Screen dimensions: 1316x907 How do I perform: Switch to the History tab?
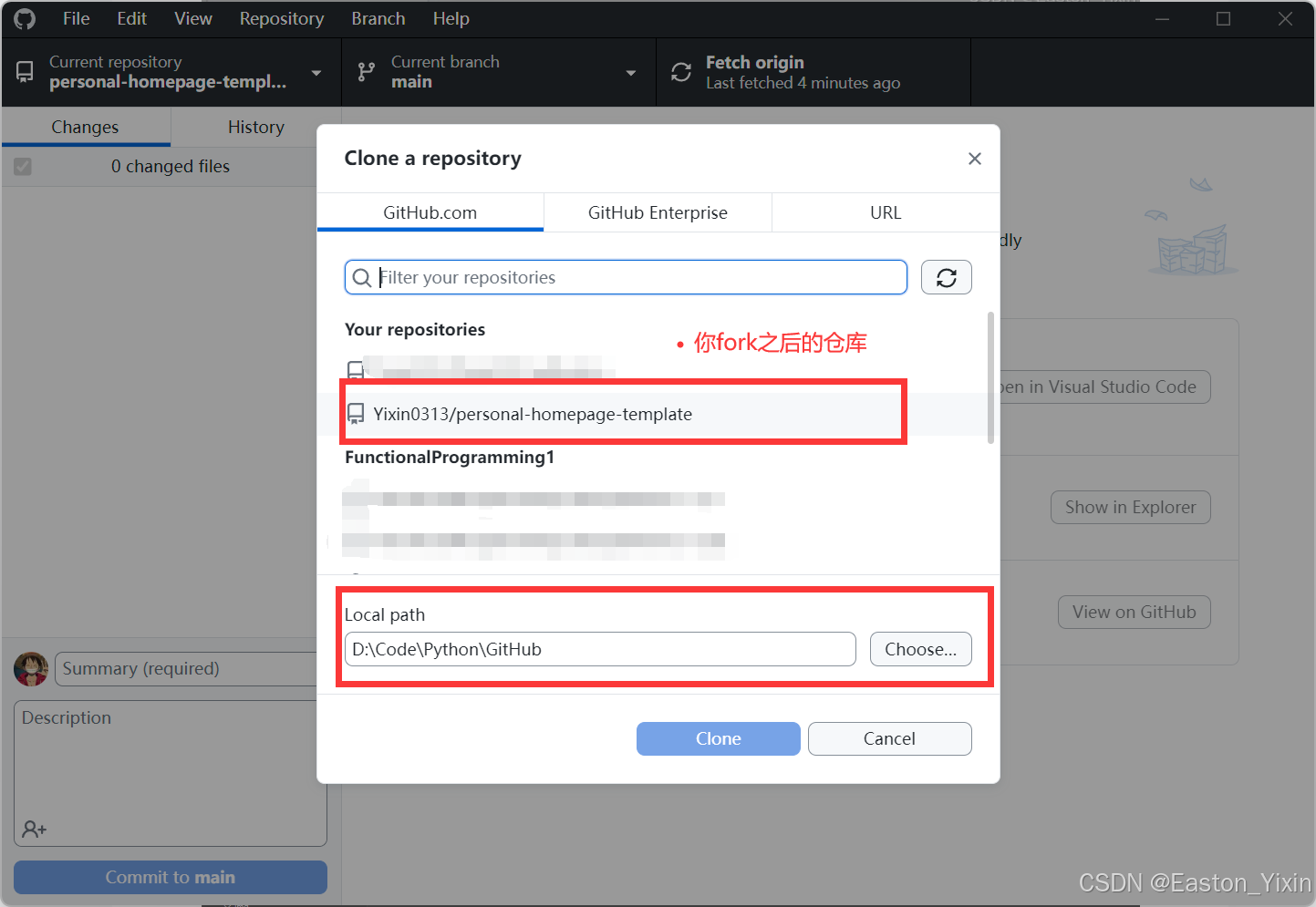[256, 127]
